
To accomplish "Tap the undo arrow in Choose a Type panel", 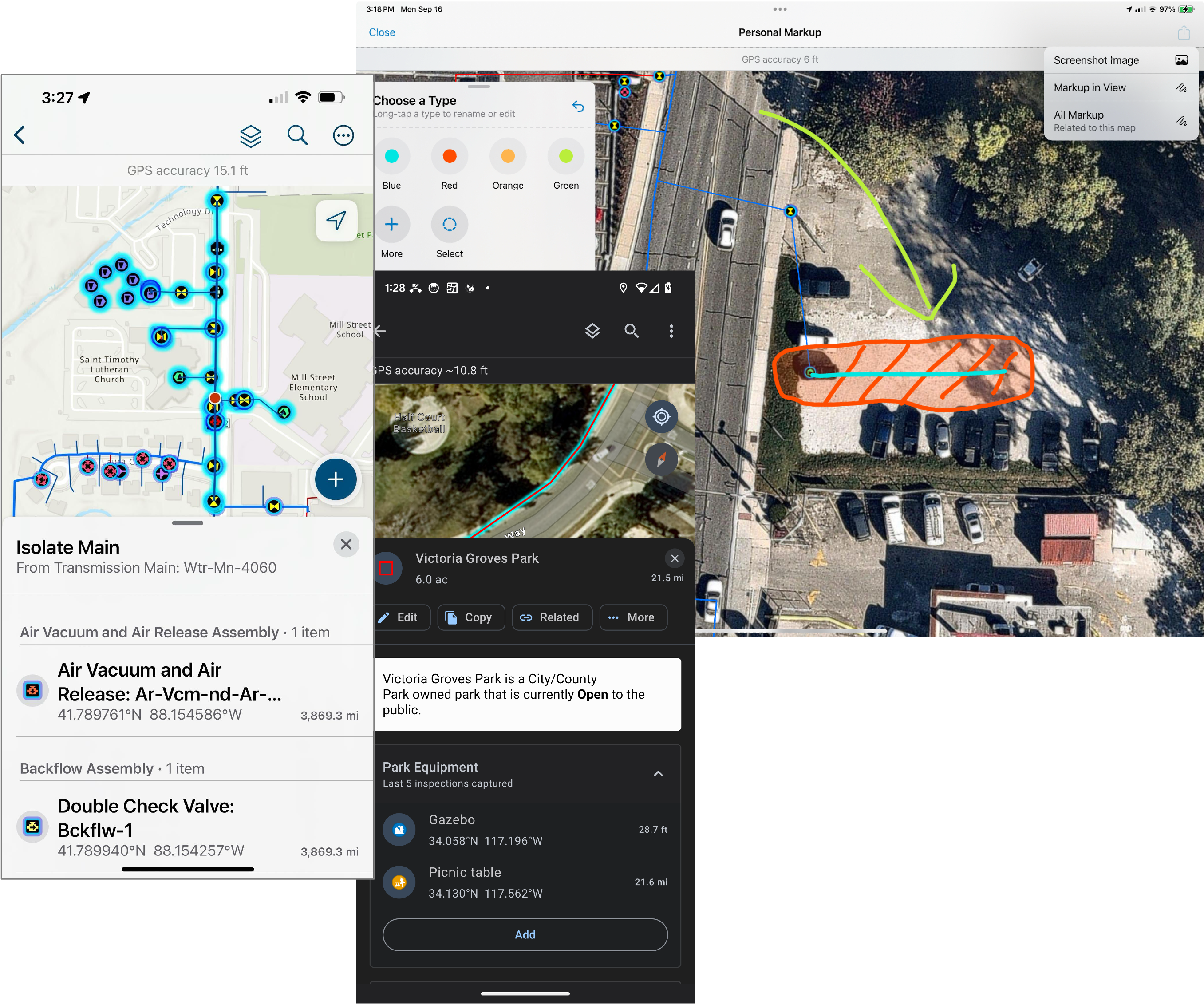I will (x=579, y=106).
